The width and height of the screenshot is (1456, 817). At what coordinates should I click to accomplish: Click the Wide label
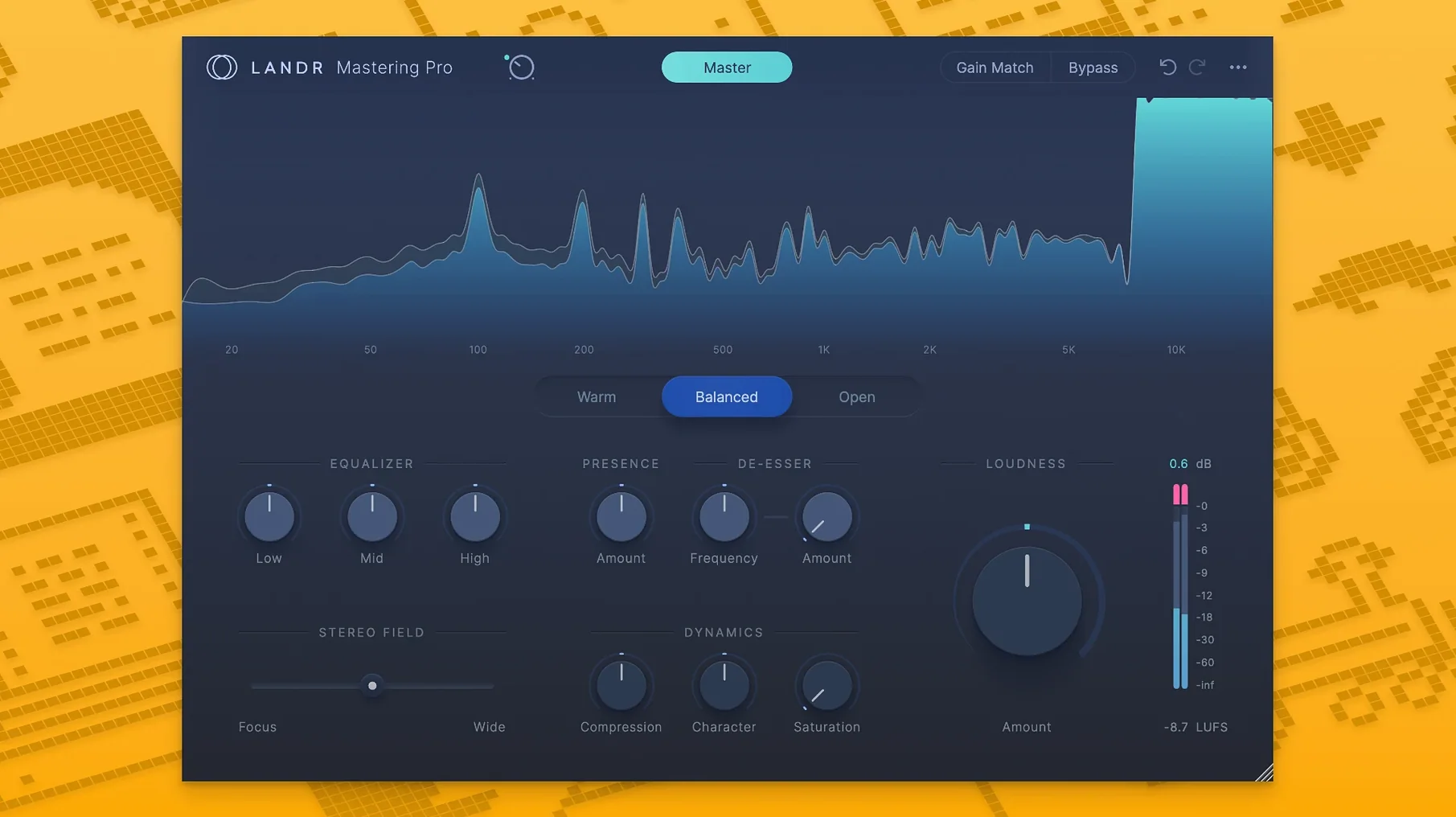tap(489, 727)
